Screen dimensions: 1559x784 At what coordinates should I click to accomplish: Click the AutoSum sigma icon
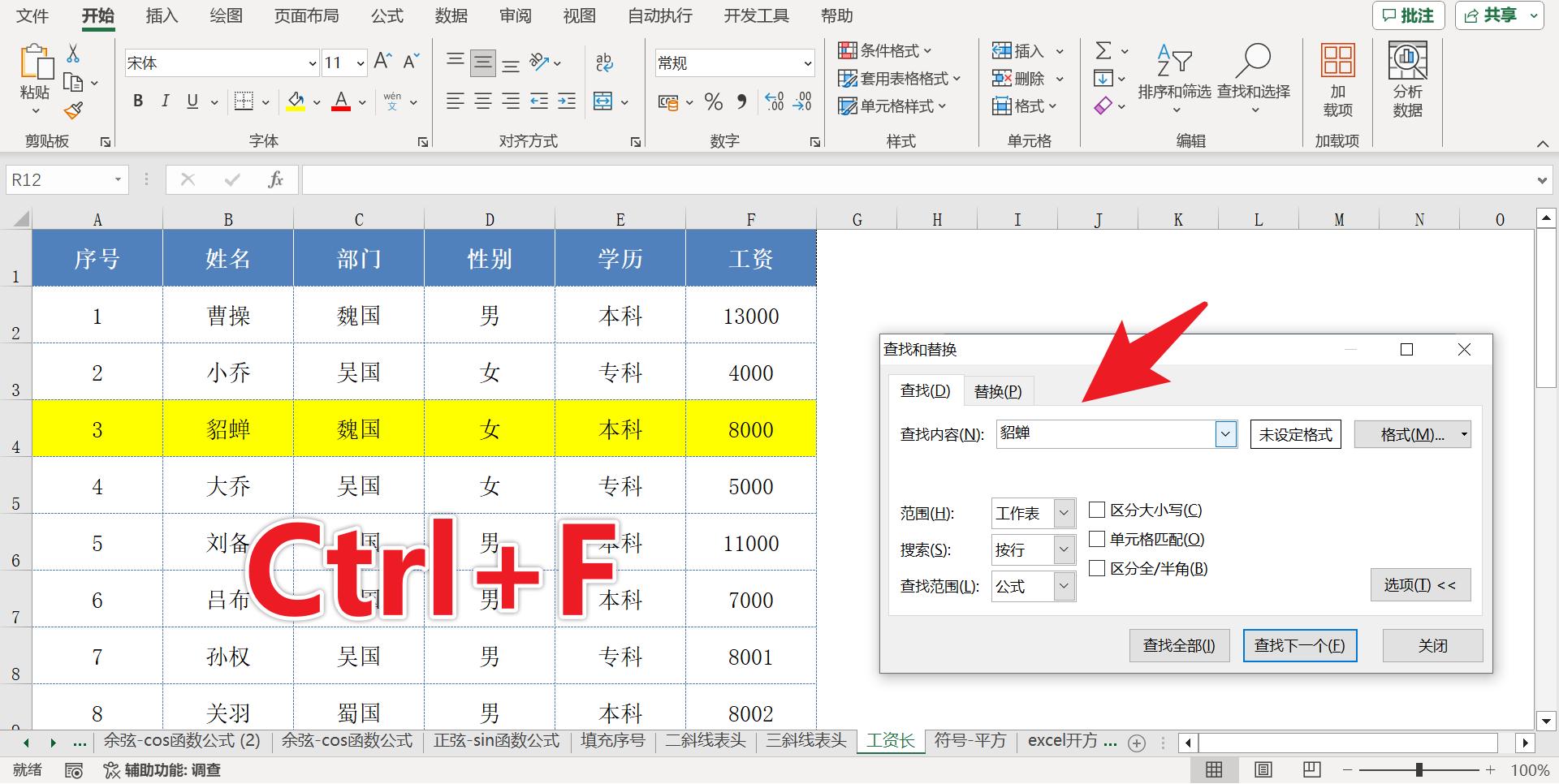point(1103,51)
